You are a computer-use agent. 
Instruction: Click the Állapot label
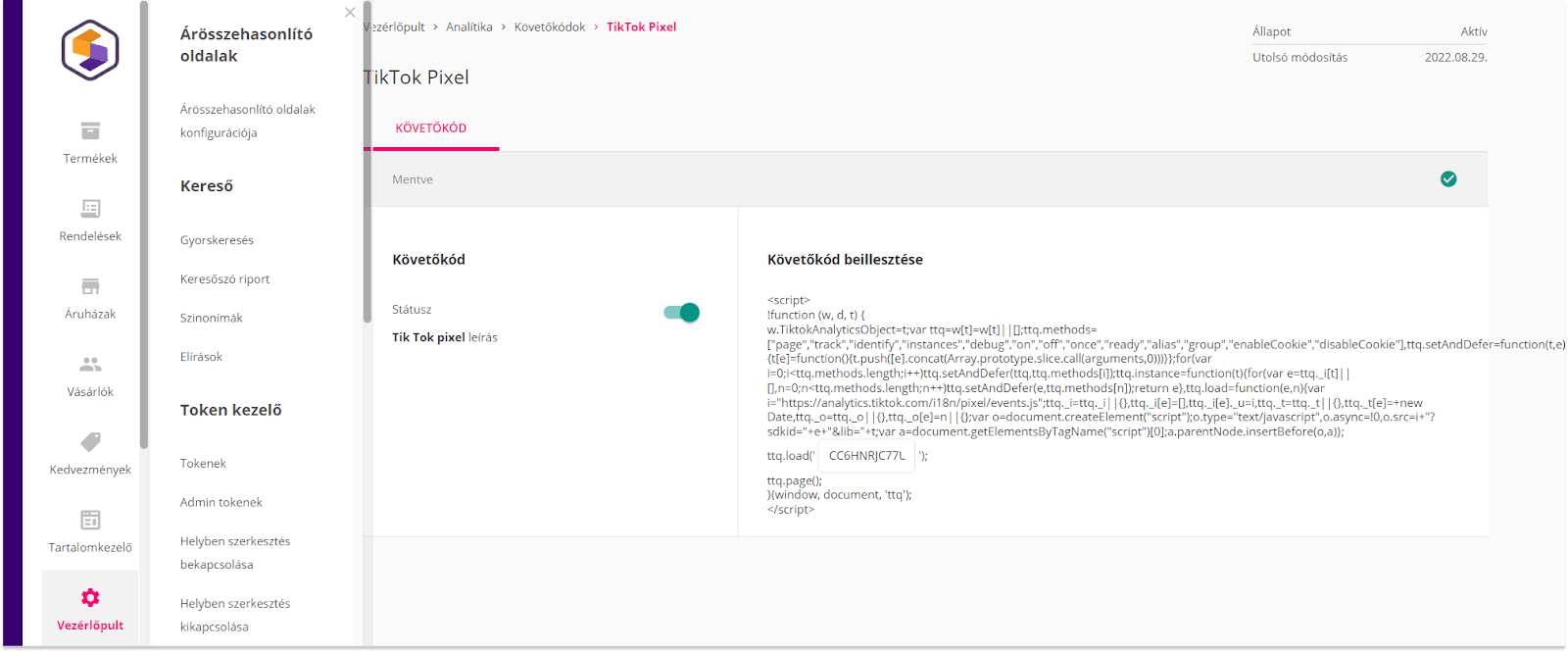pyautogui.click(x=1271, y=32)
